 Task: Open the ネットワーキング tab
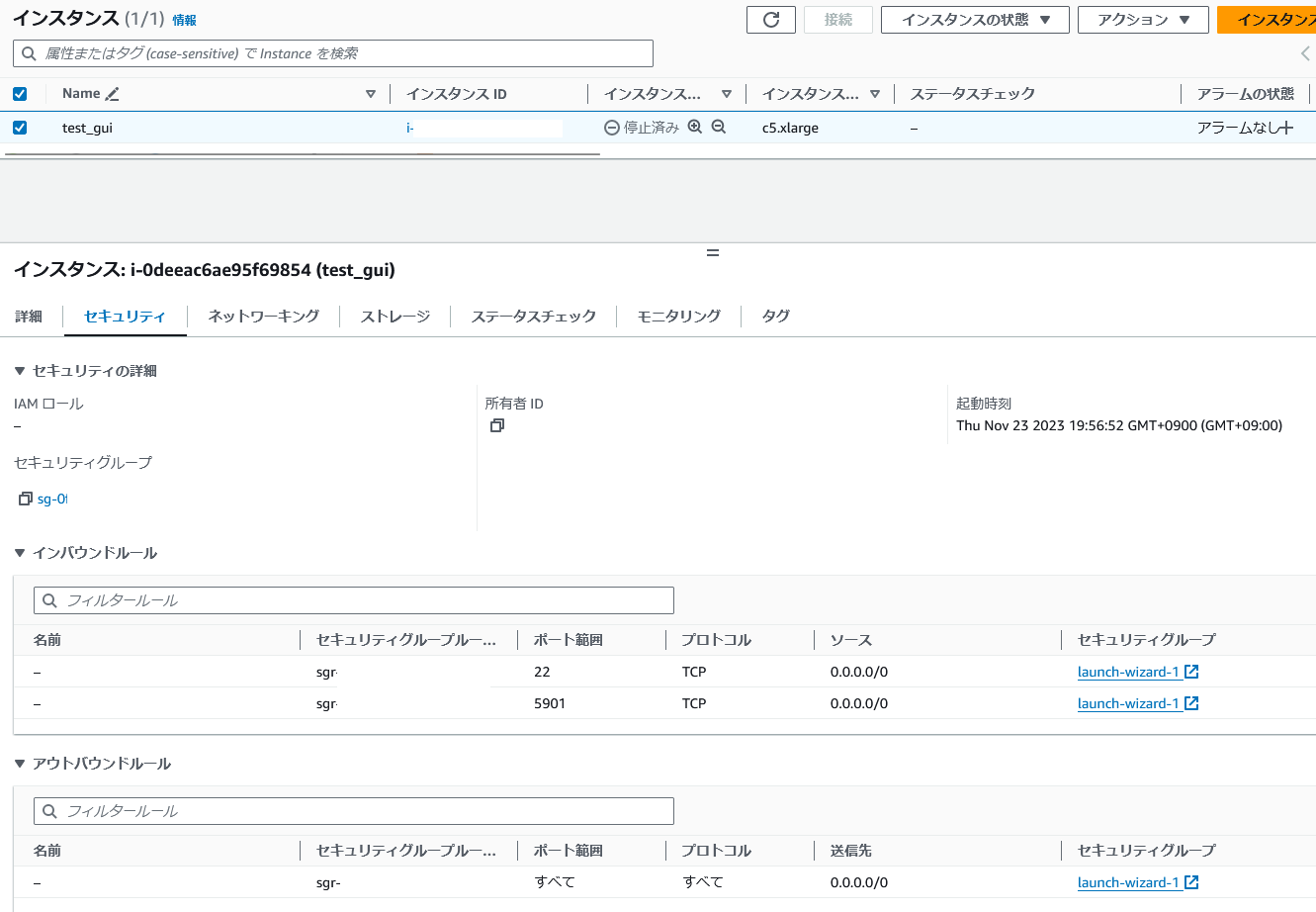[x=264, y=317]
